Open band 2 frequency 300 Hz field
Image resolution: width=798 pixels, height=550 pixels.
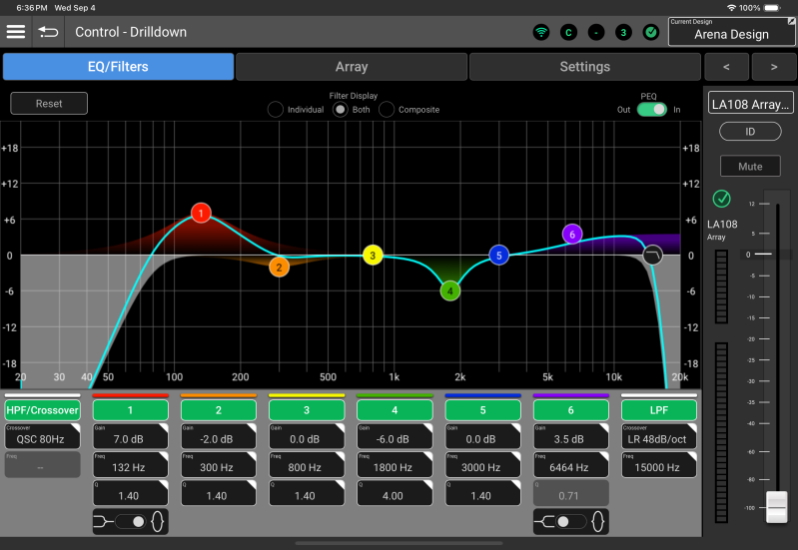tap(218, 465)
